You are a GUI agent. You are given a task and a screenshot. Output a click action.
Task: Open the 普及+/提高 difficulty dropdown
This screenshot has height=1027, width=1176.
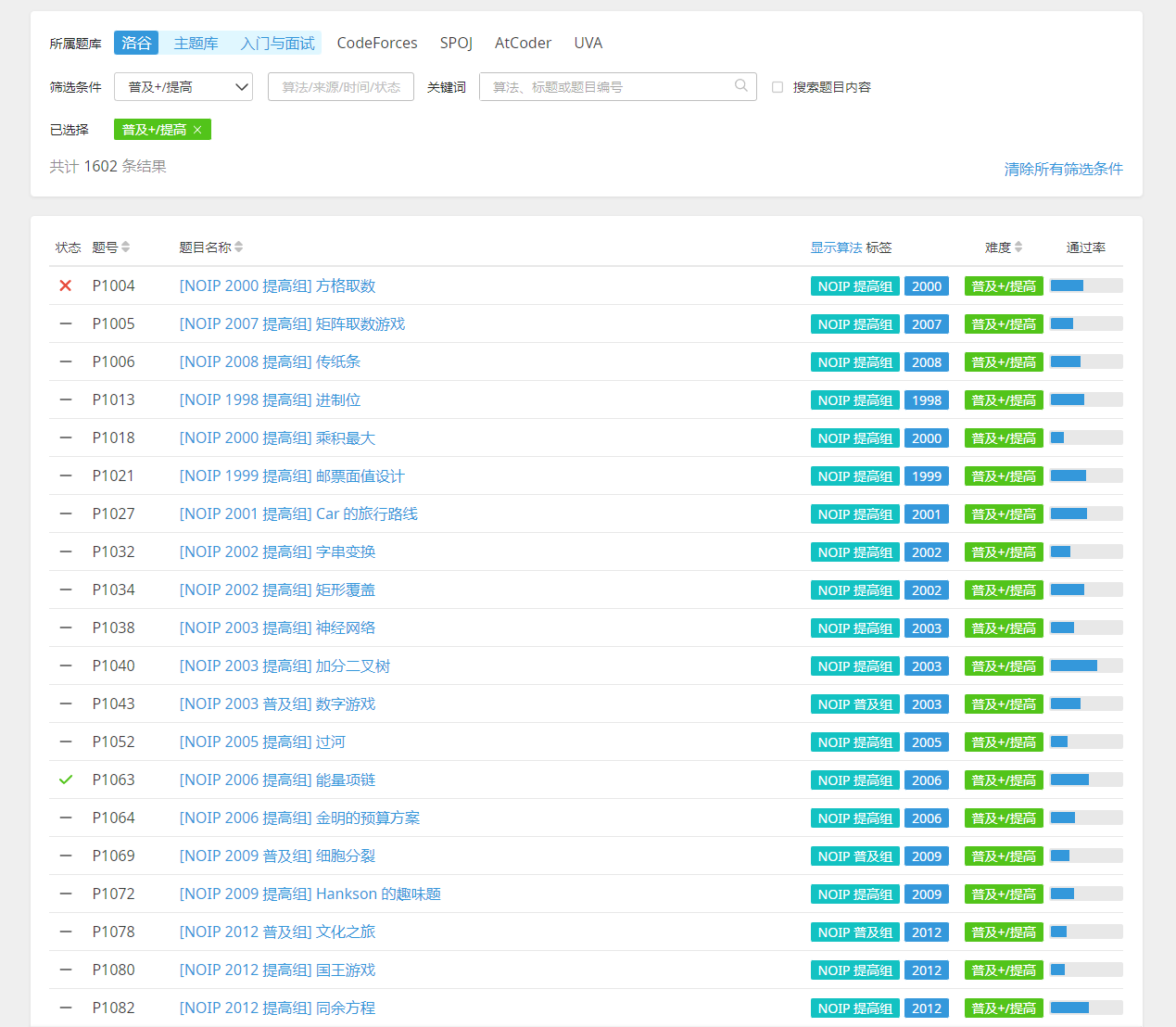point(183,86)
